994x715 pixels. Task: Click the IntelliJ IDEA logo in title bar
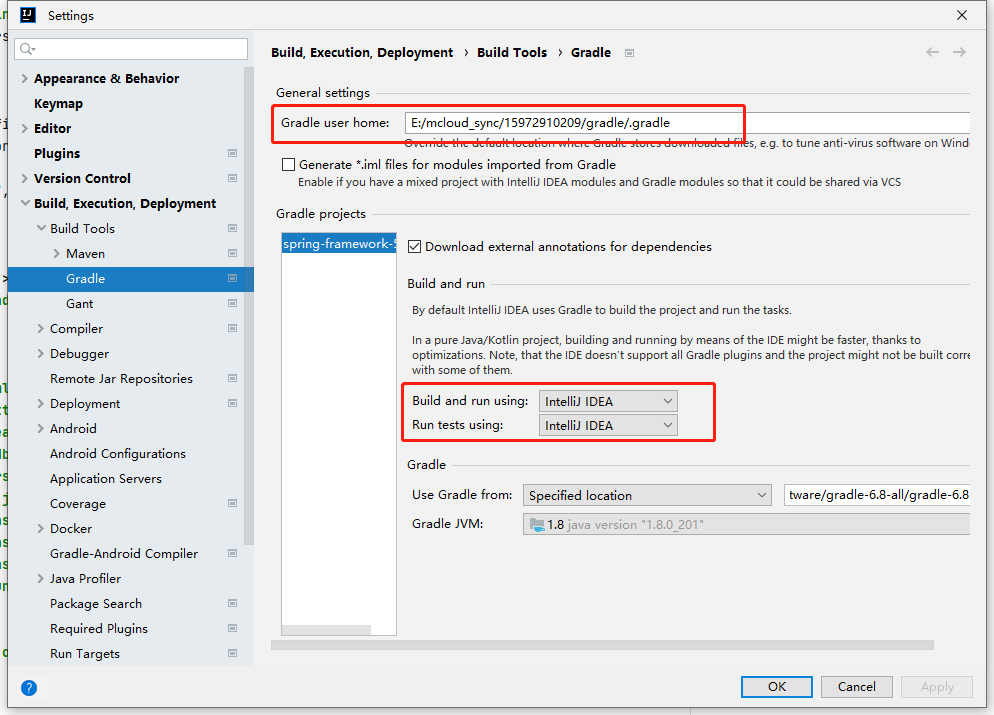(x=28, y=15)
